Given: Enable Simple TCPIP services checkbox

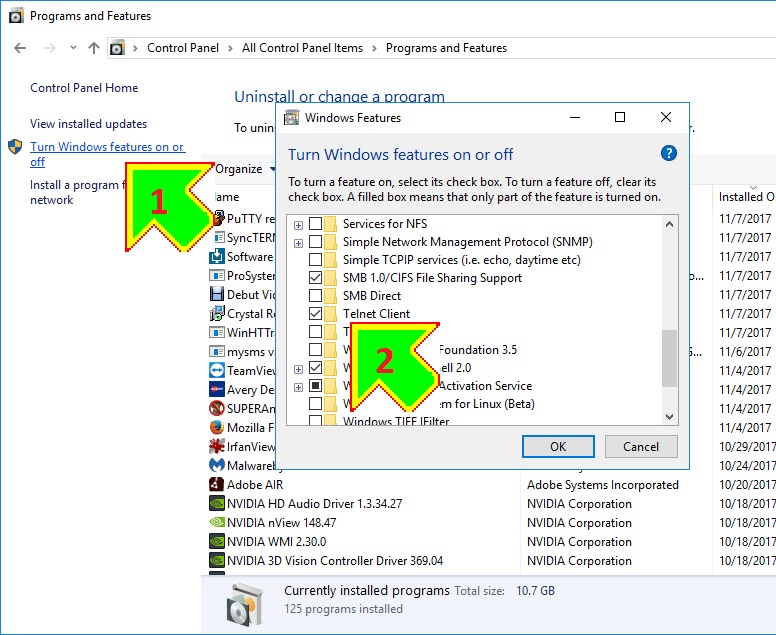Looking at the screenshot, I should tap(315, 259).
